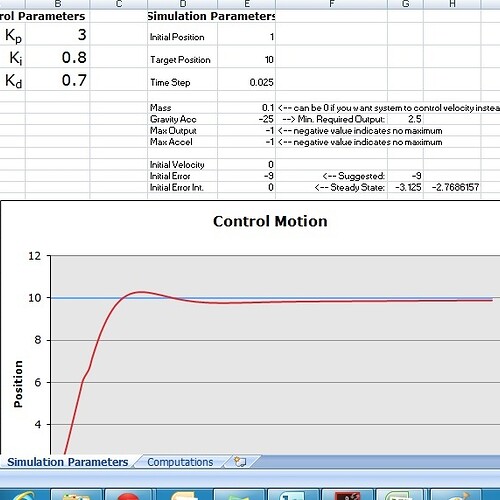Select column D header
Screen dimensions: 500x500
[x=183, y=4]
